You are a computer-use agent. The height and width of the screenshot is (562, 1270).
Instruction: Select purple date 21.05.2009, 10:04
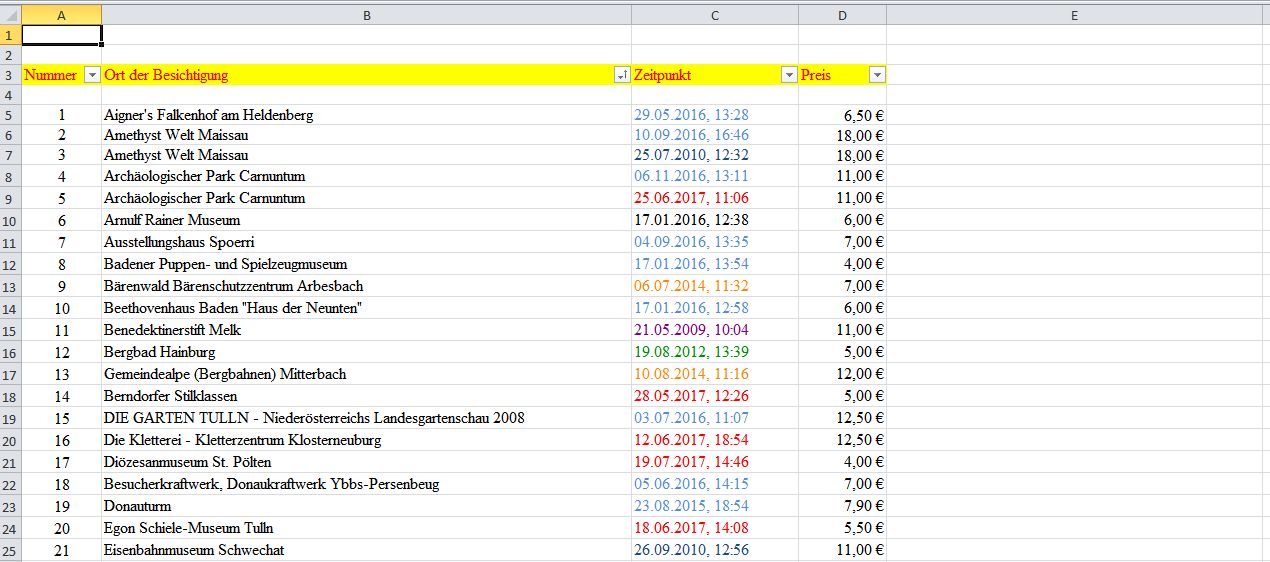(x=715, y=330)
